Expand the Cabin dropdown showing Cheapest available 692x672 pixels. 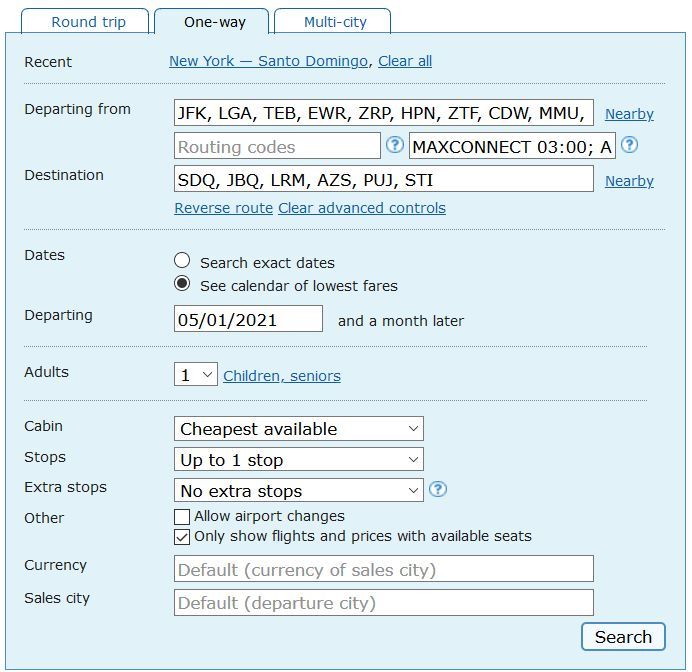click(x=299, y=428)
